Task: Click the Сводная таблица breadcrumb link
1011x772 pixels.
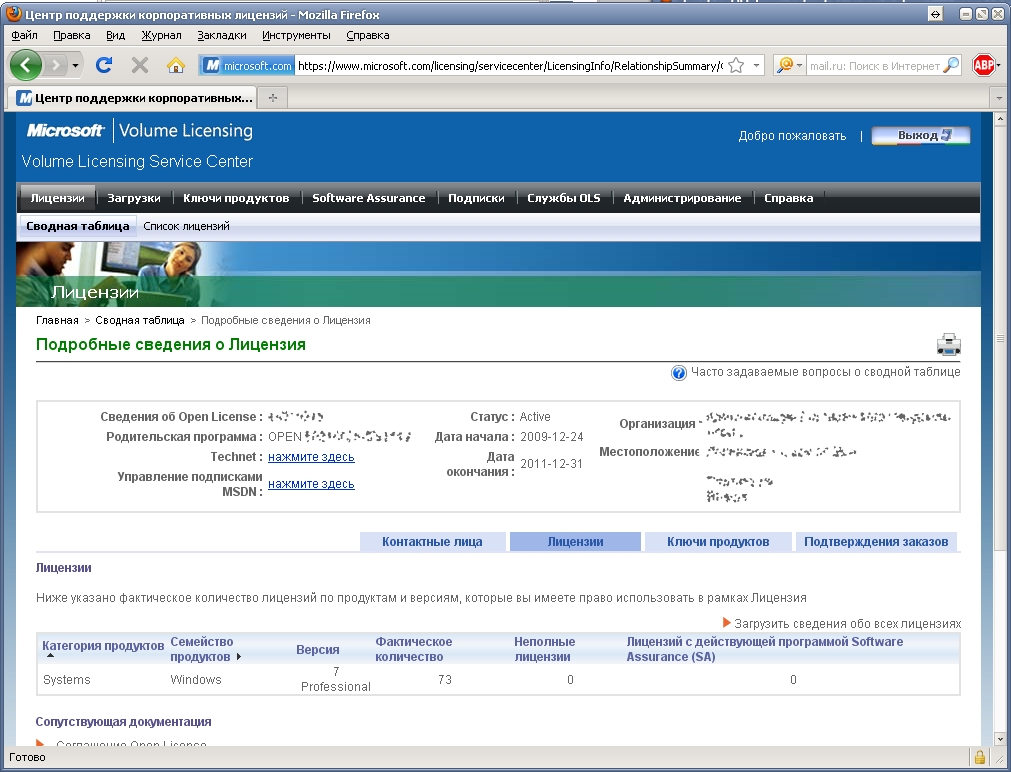Action: tap(140, 321)
